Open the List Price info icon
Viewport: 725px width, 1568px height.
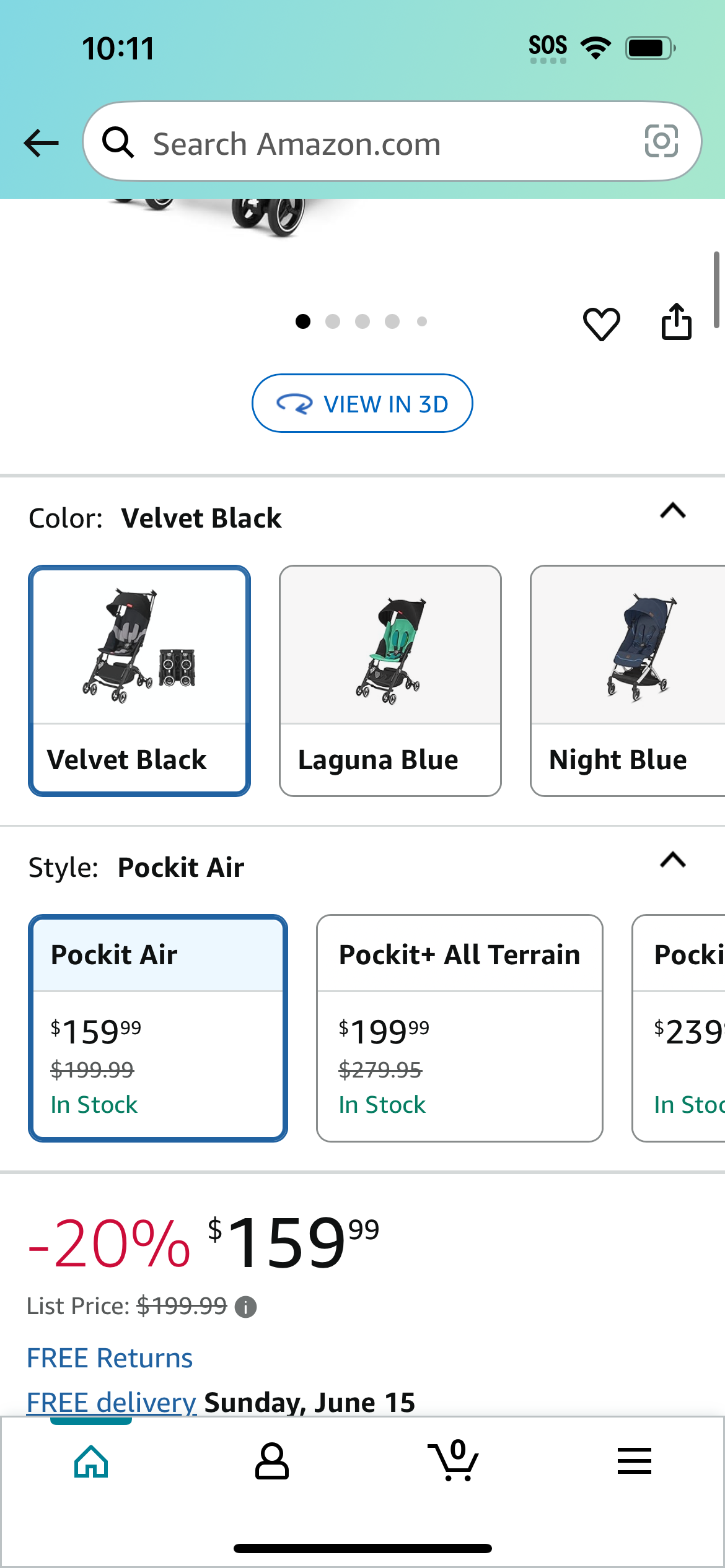point(245,1307)
